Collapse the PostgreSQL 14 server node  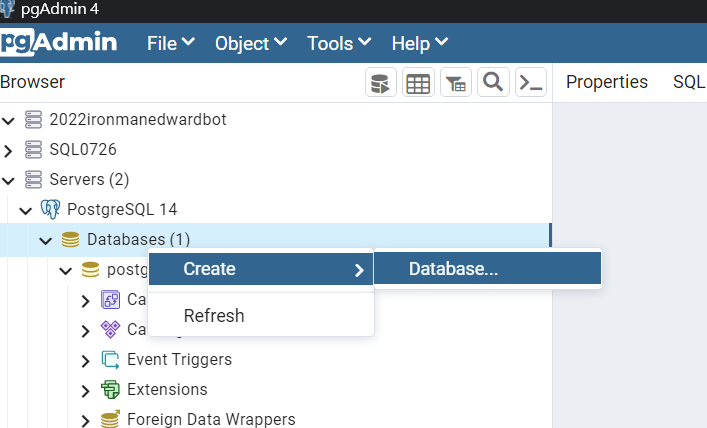26,210
